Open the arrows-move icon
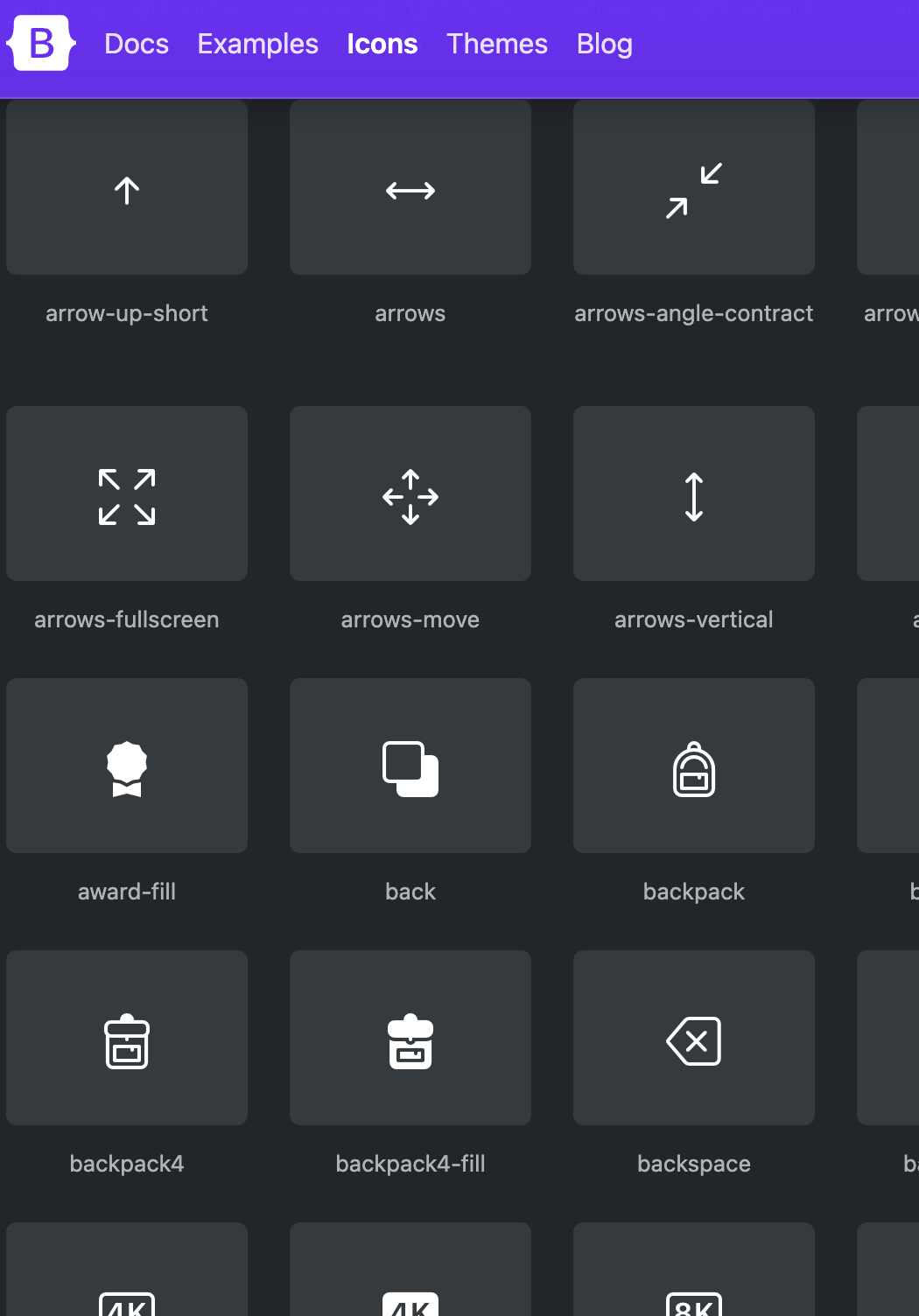This screenshot has width=919, height=1316. coord(410,494)
